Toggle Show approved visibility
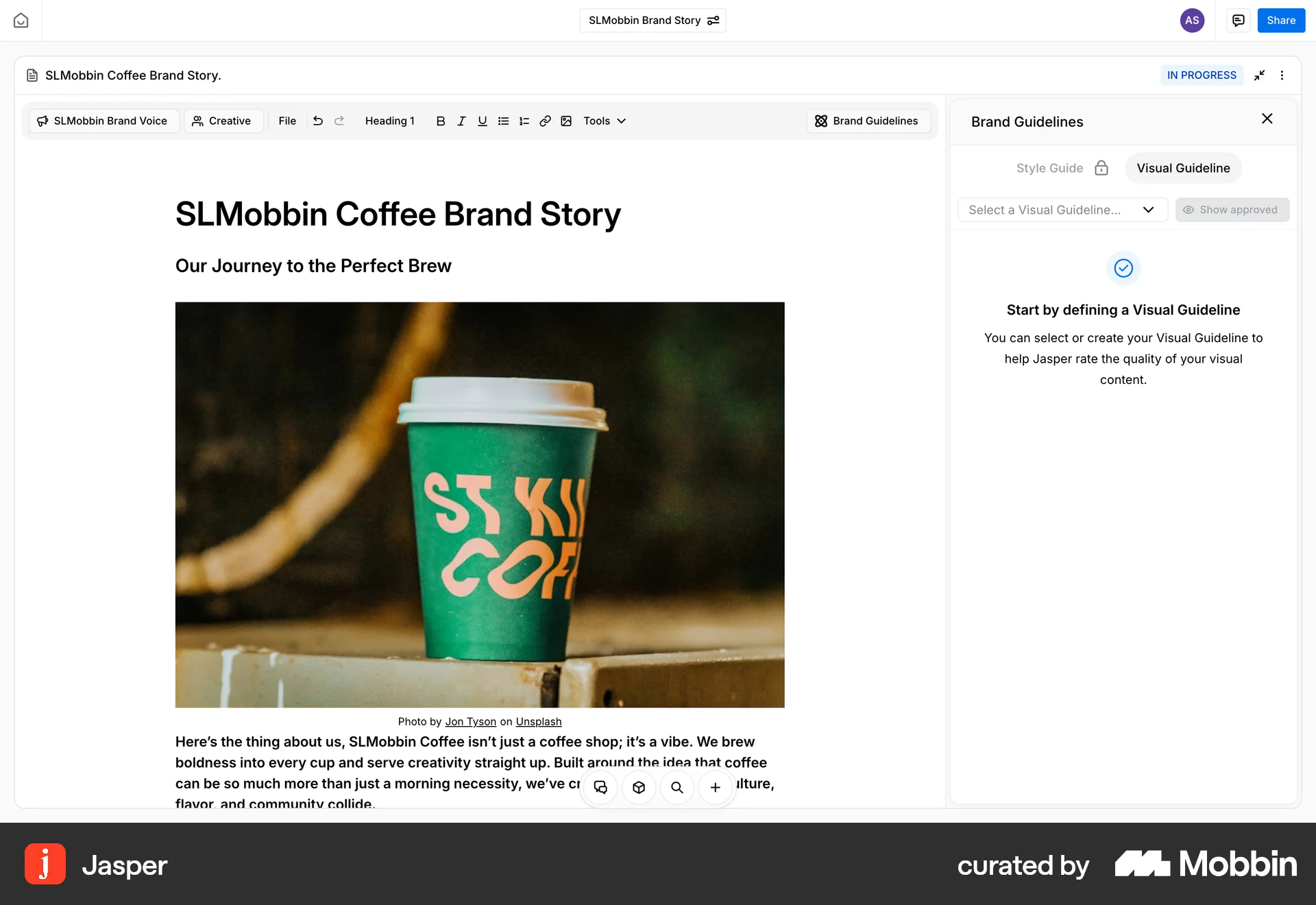Viewport: 1316px width, 905px height. coord(1232,210)
